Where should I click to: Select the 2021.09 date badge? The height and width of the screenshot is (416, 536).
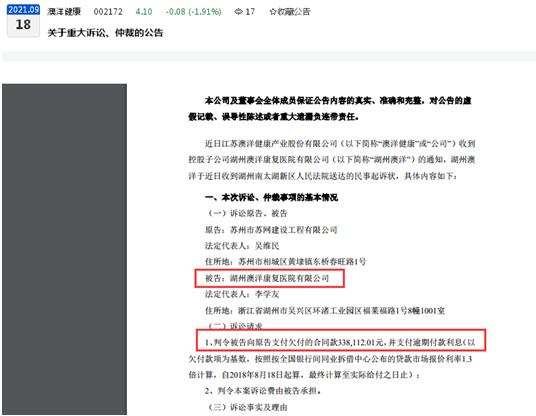pos(23,10)
